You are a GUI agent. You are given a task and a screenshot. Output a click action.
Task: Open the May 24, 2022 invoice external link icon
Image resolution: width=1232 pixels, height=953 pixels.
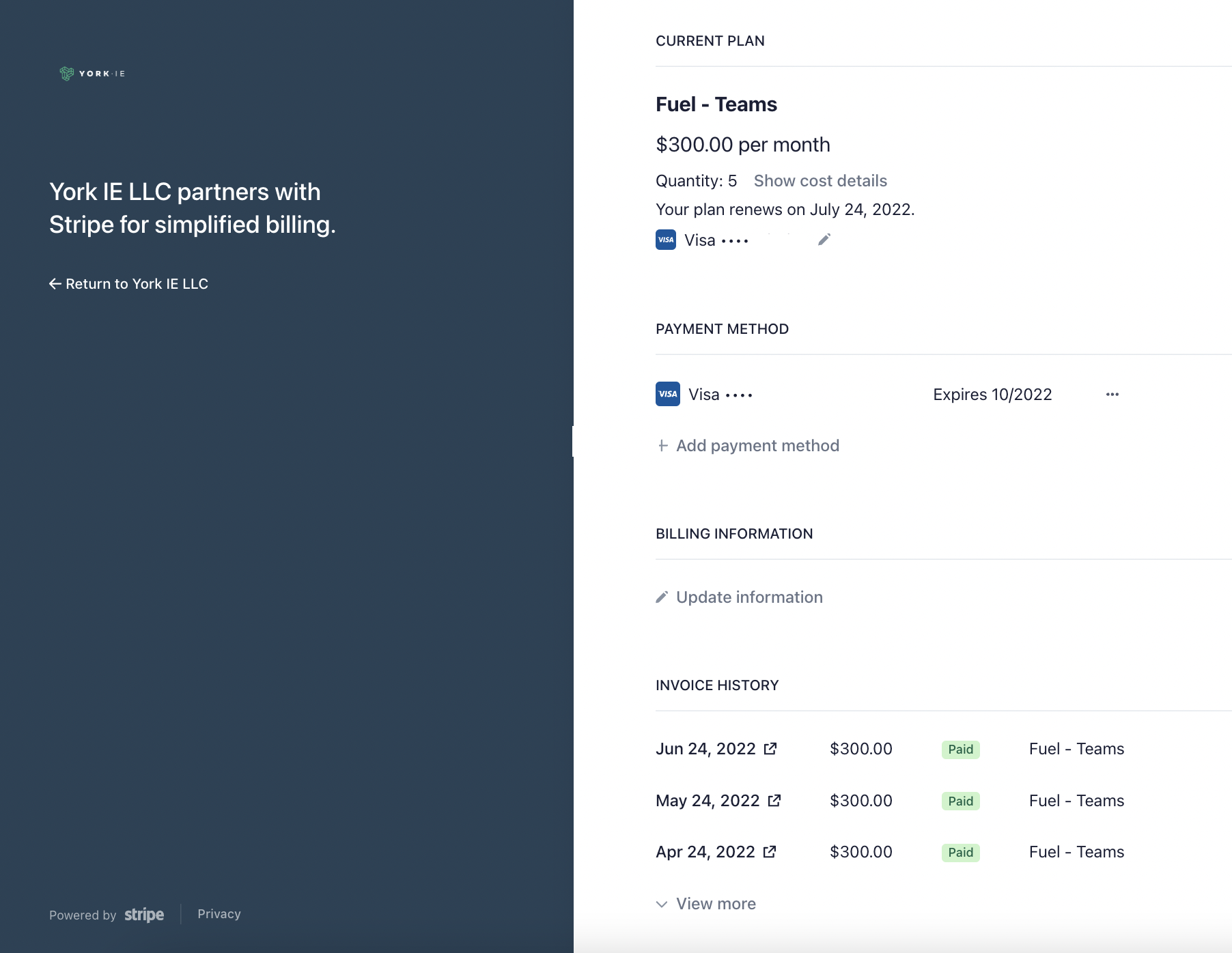click(x=774, y=801)
